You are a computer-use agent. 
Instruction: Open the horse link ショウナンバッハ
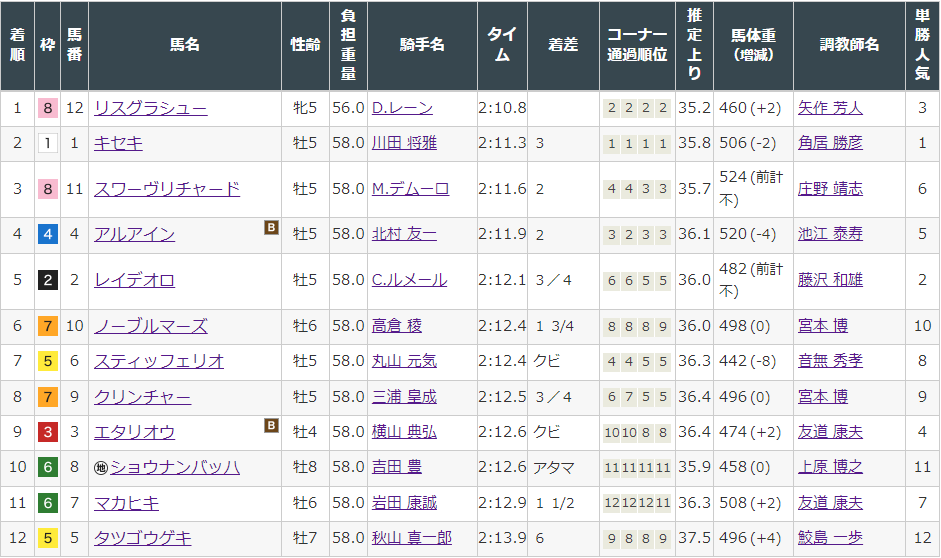175,467
